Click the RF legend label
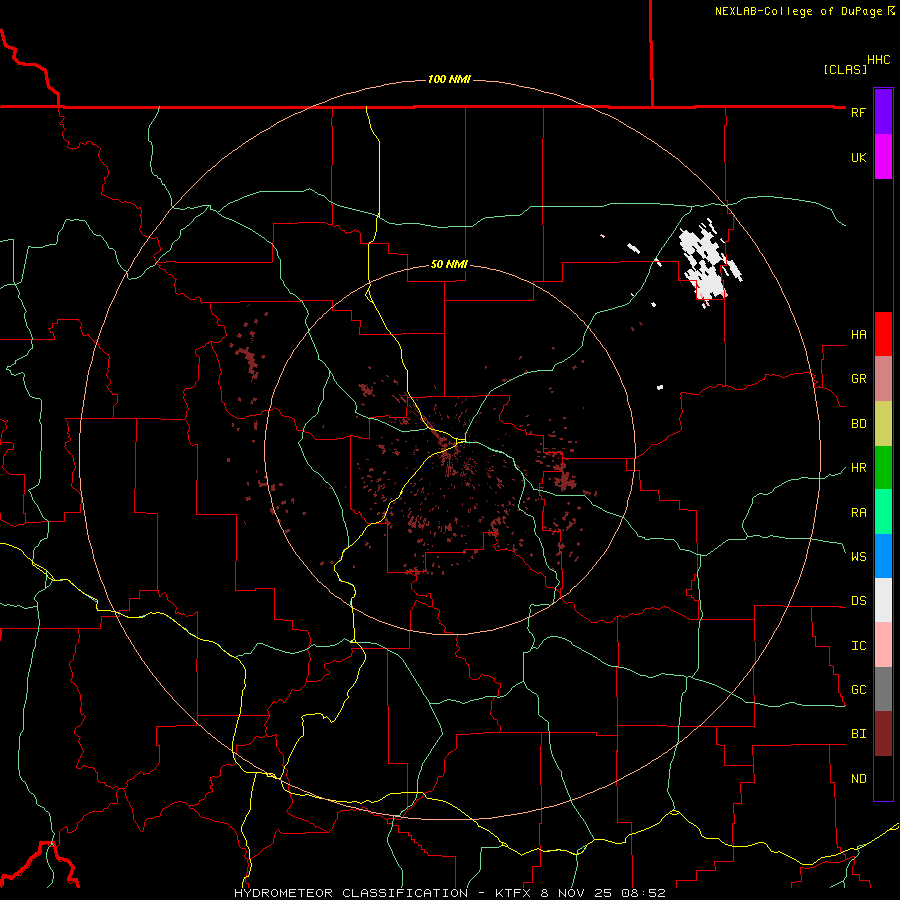 (858, 112)
